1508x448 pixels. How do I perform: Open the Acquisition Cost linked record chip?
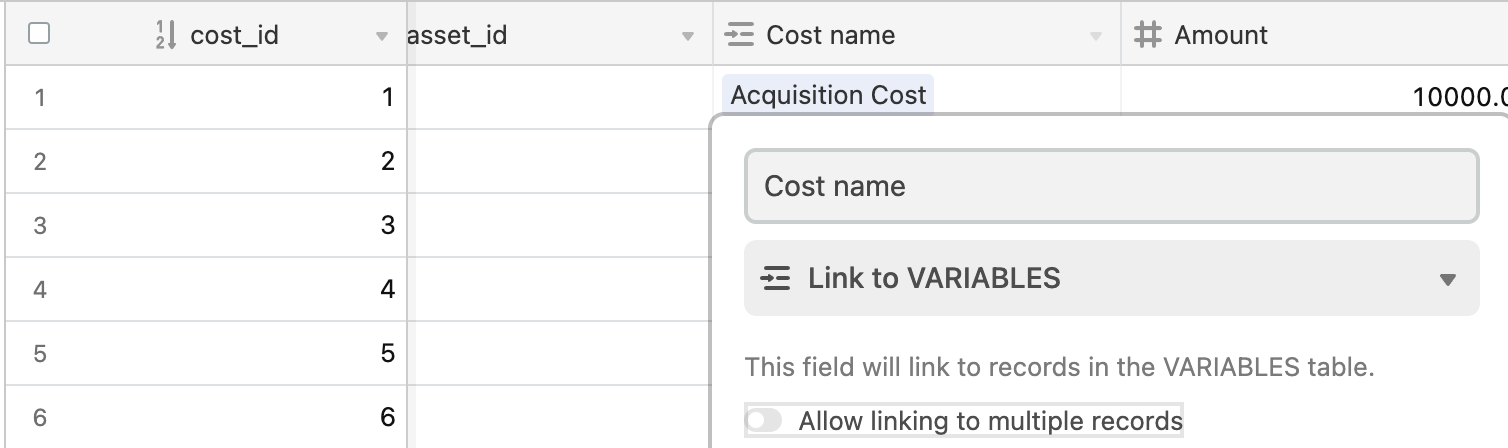click(x=828, y=95)
